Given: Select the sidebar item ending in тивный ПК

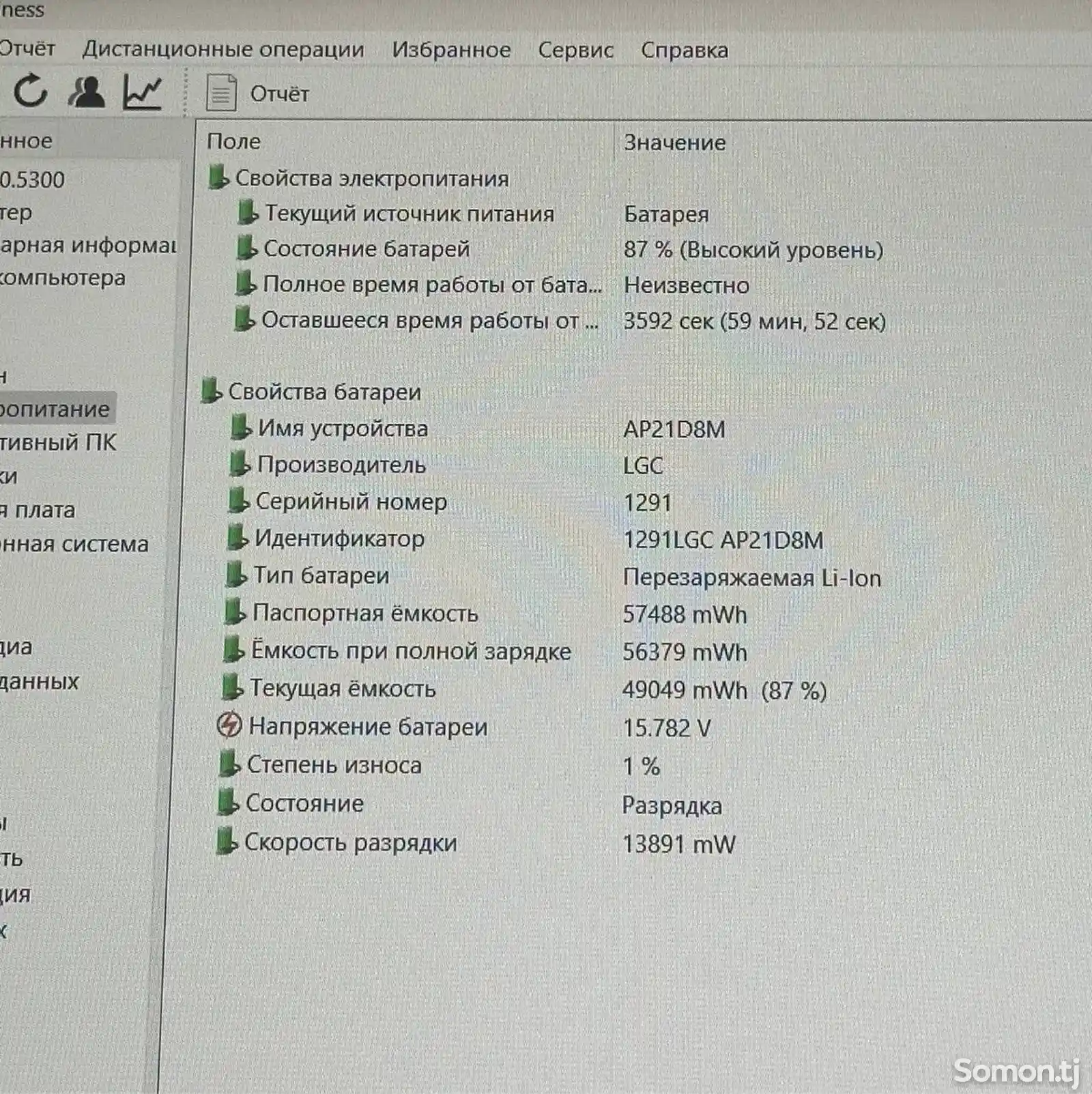Looking at the screenshot, I should point(59,442).
